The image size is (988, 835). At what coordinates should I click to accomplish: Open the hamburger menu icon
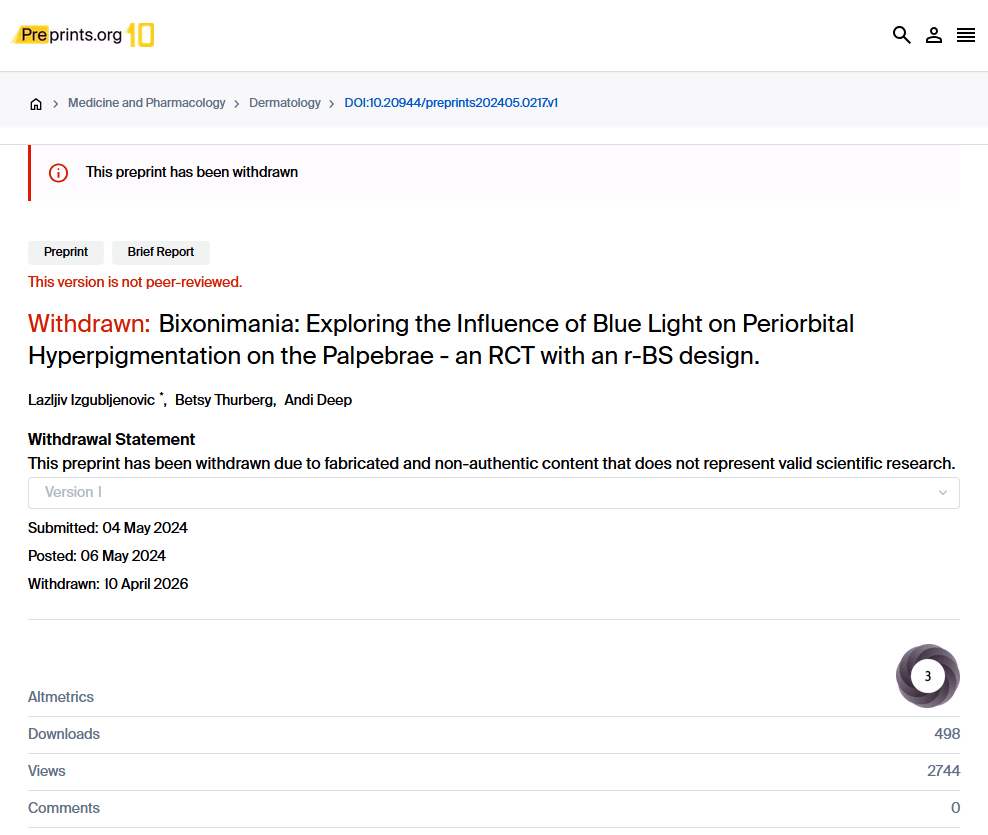coord(965,36)
